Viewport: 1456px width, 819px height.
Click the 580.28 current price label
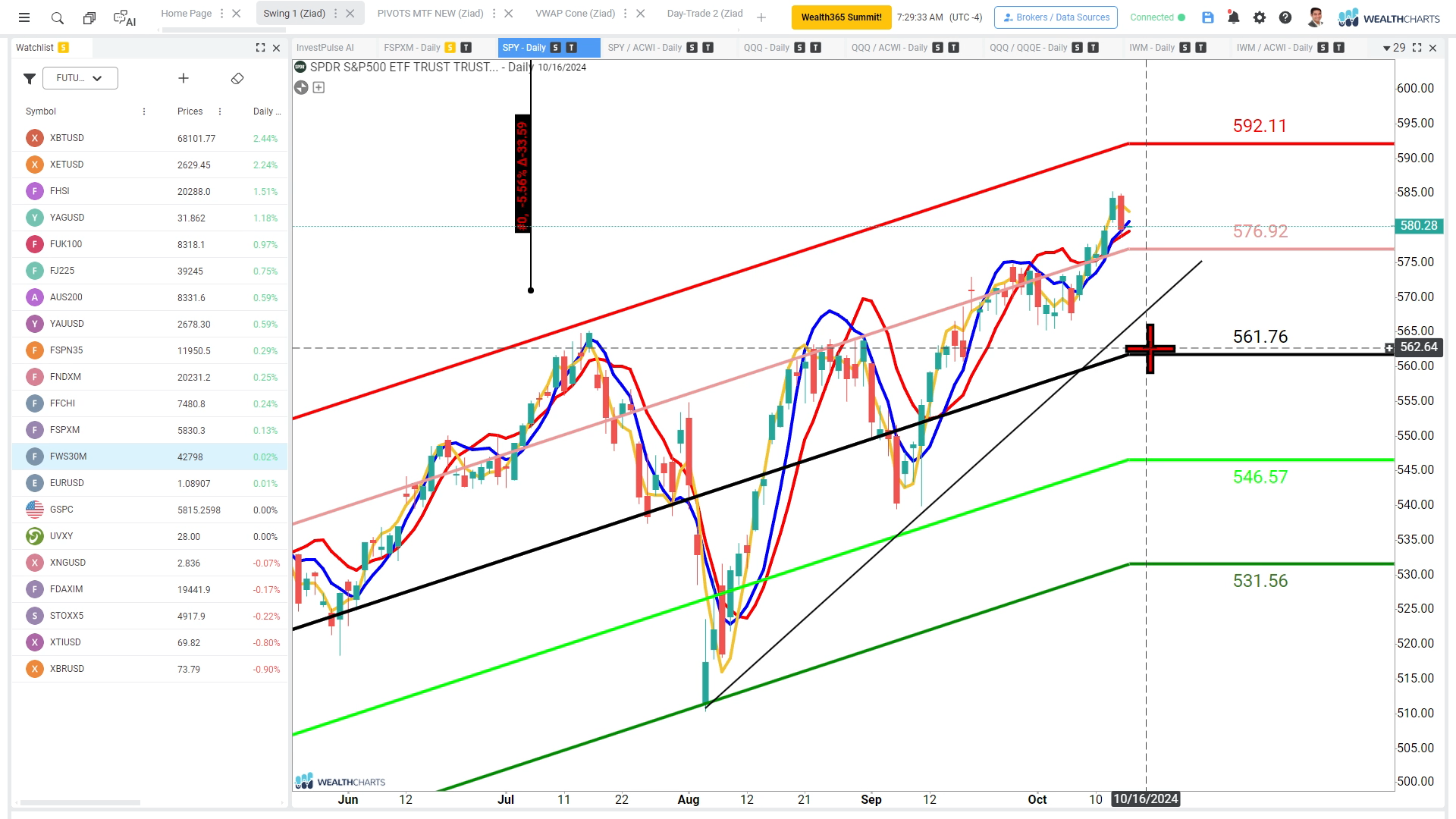(x=1418, y=226)
